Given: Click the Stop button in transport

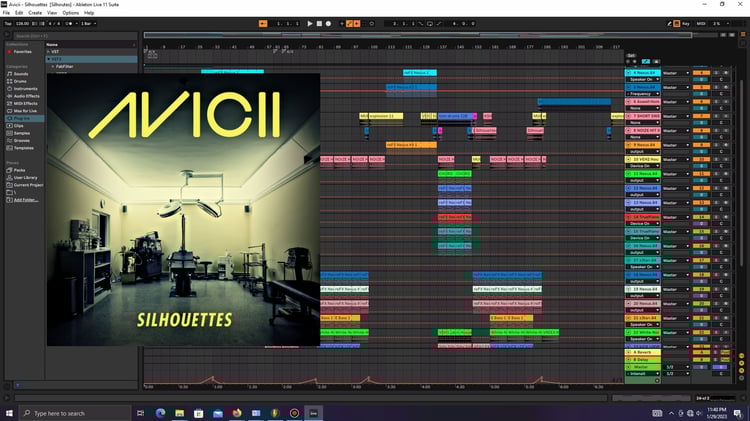Looking at the screenshot, I should (319, 23).
